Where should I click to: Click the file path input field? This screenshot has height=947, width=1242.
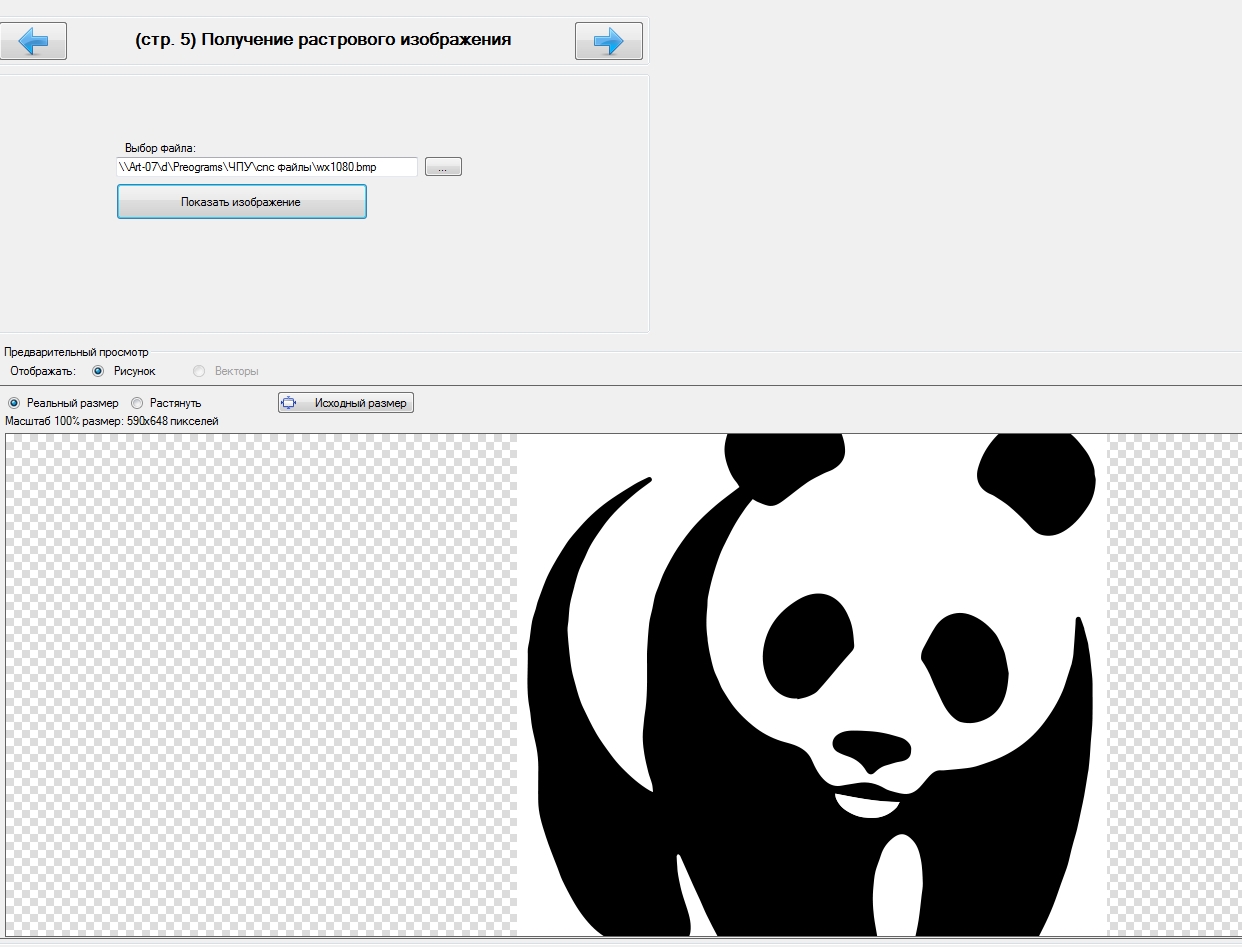coord(267,167)
